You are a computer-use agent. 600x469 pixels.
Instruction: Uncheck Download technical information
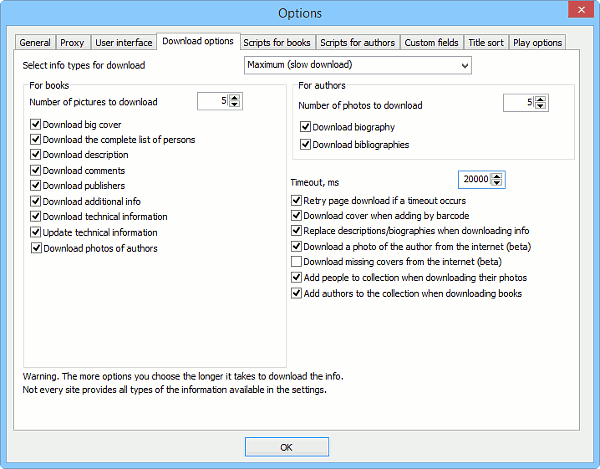click(x=36, y=217)
